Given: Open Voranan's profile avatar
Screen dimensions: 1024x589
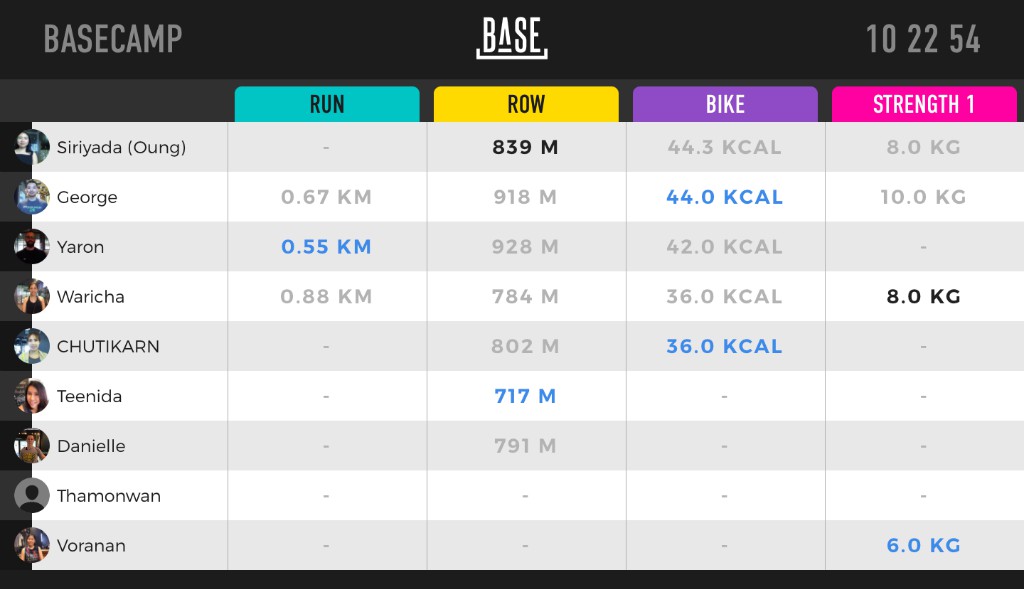Looking at the screenshot, I should pyautogui.click(x=30, y=546).
